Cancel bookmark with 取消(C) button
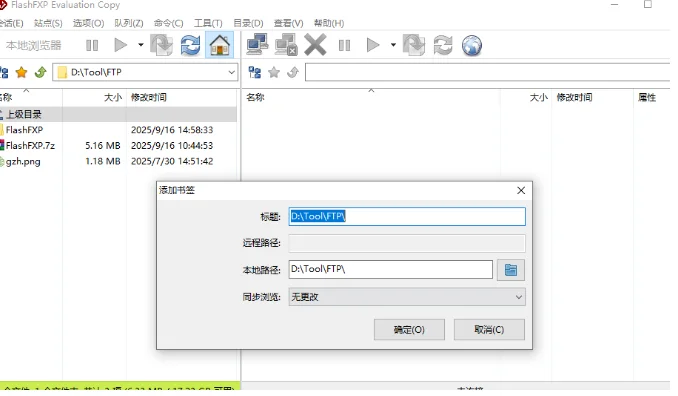The image size is (678, 396). click(x=489, y=330)
